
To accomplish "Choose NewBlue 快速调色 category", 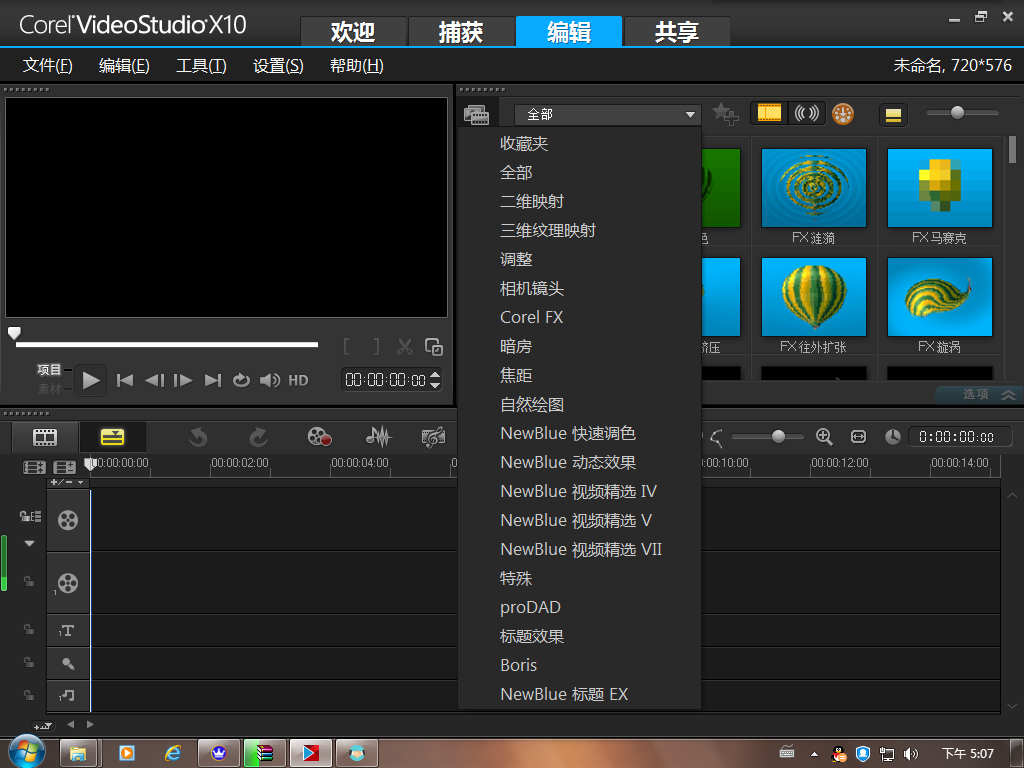I will (579, 433).
